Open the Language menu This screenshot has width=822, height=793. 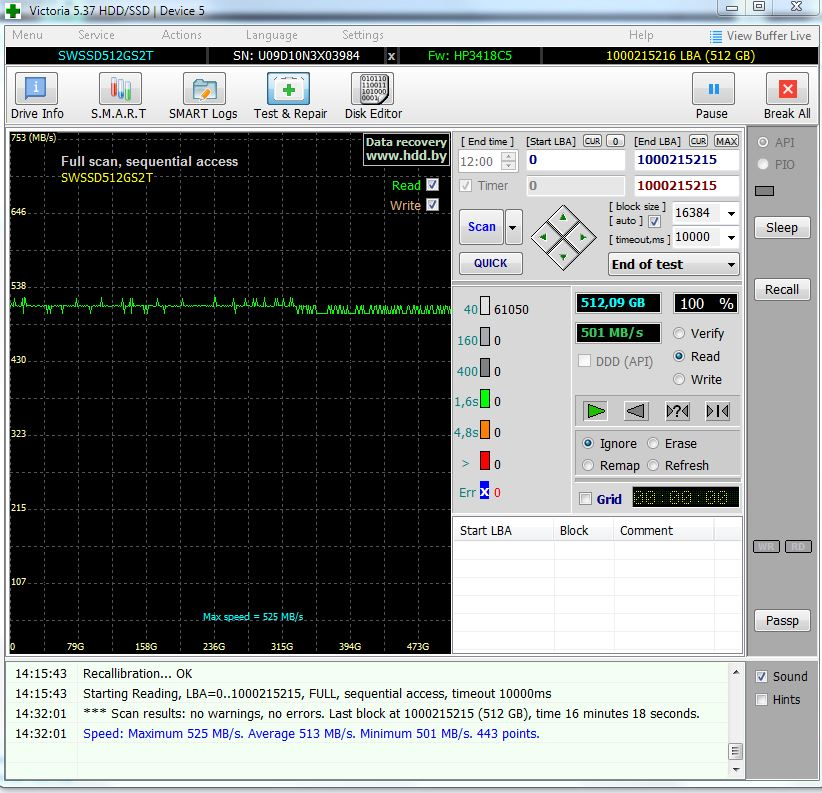coord(271,35)
